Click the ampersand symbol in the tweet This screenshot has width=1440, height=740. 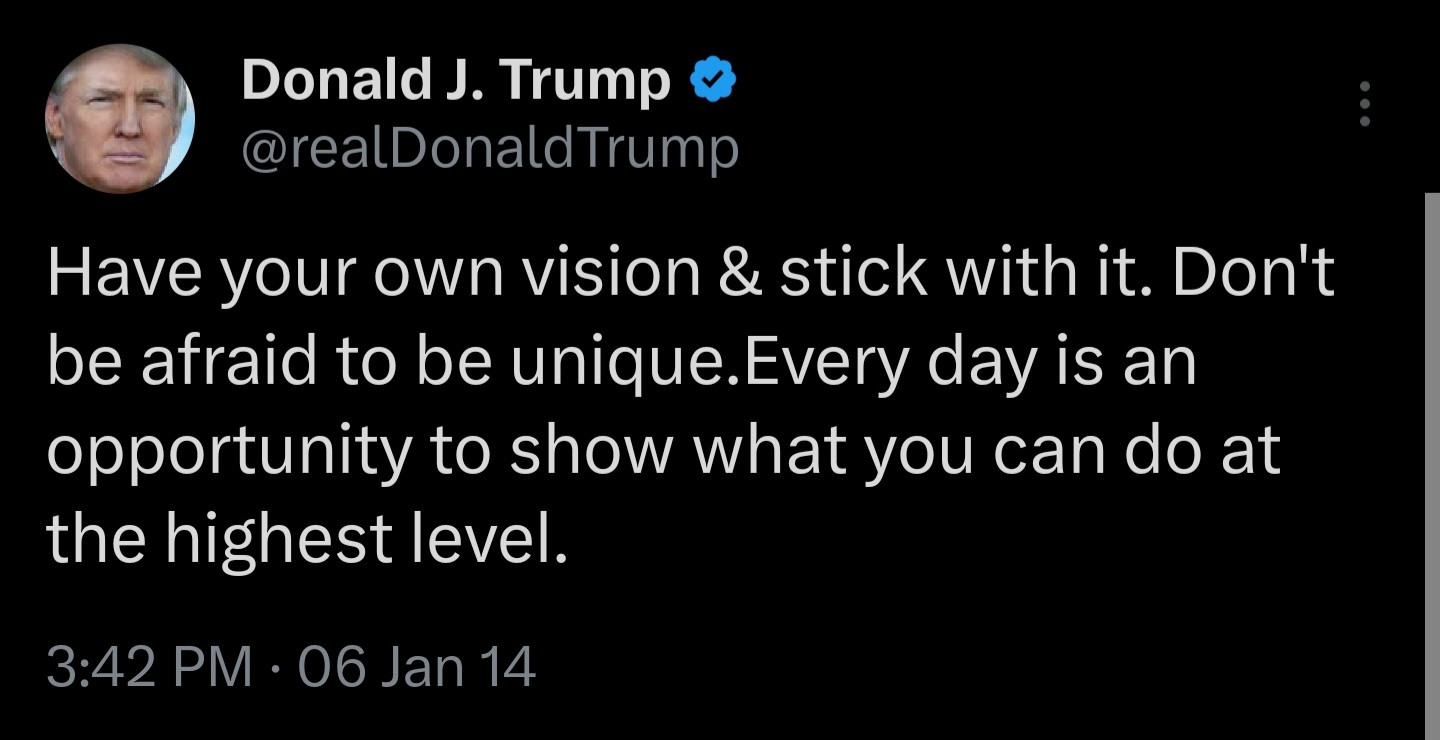point(740,275)
